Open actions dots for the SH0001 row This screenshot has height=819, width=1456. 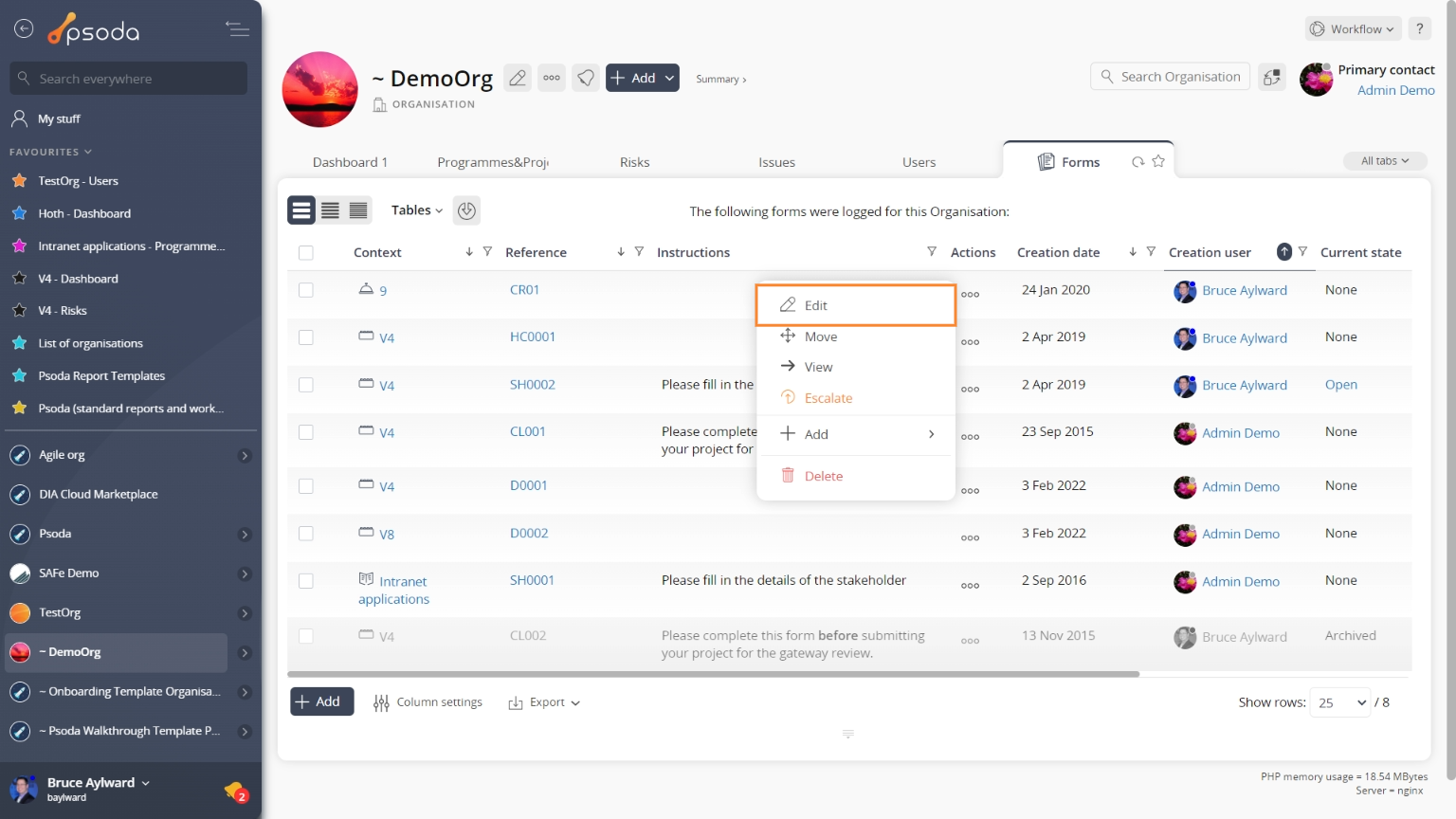(970, 586)
